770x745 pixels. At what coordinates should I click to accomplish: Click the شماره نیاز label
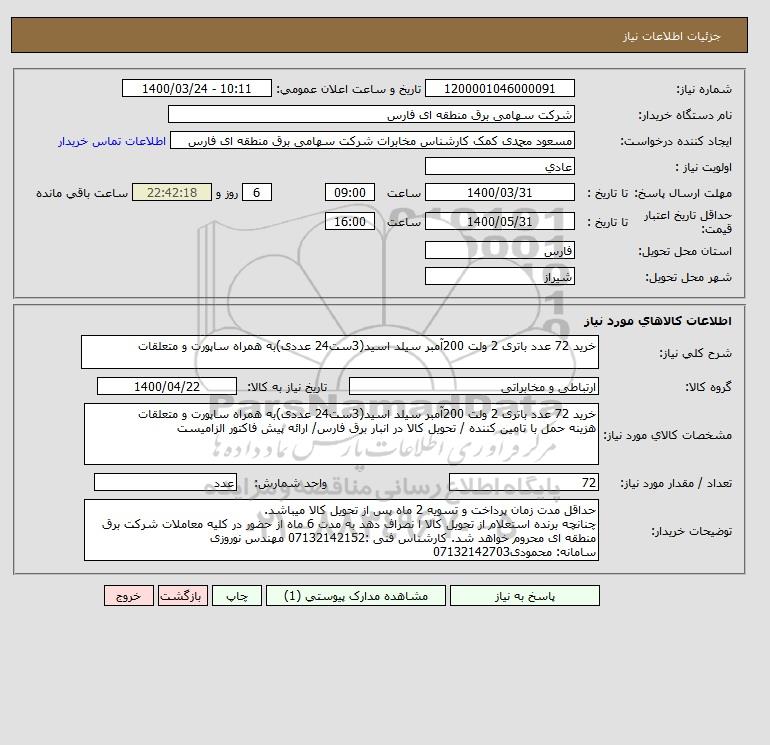704,89
